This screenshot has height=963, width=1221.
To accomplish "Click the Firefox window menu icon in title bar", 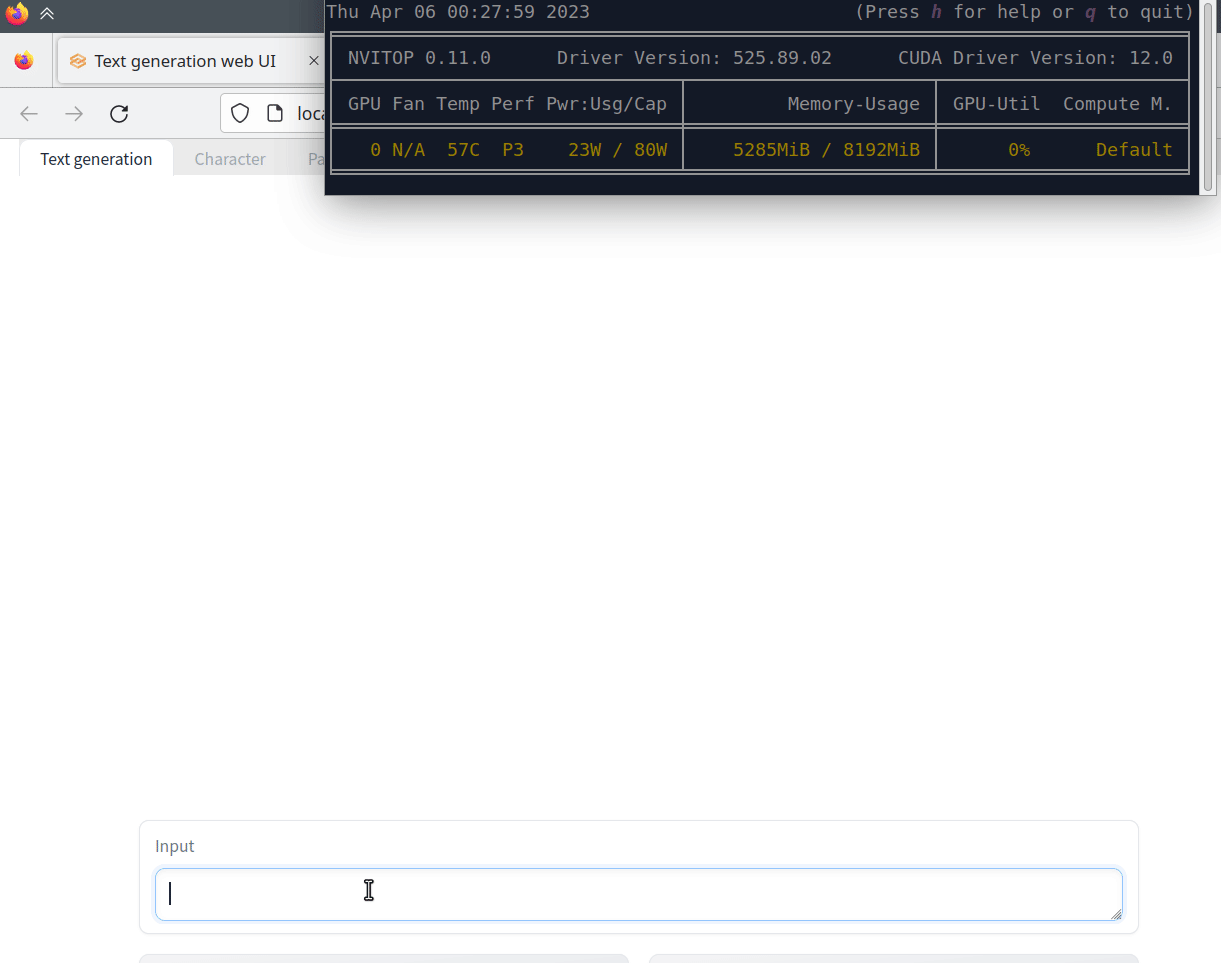I will tap(17, 14).
